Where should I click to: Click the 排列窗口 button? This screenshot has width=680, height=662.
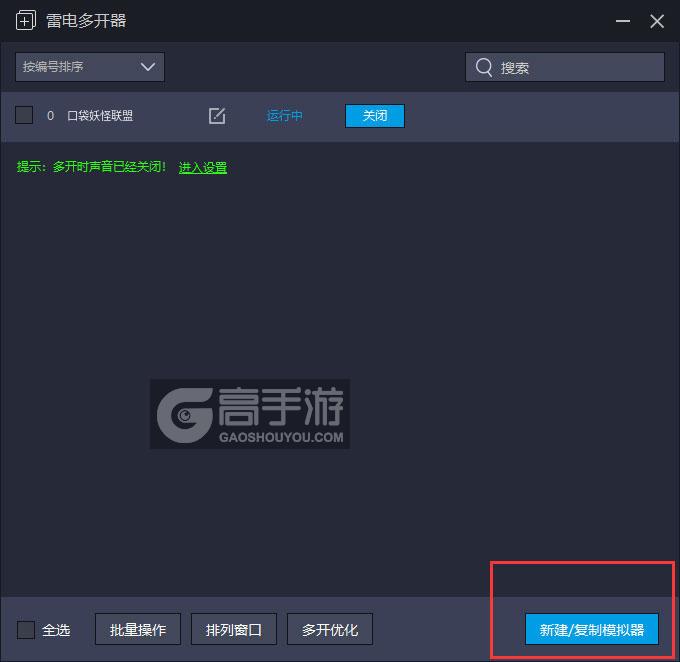(x=234, y=629)
